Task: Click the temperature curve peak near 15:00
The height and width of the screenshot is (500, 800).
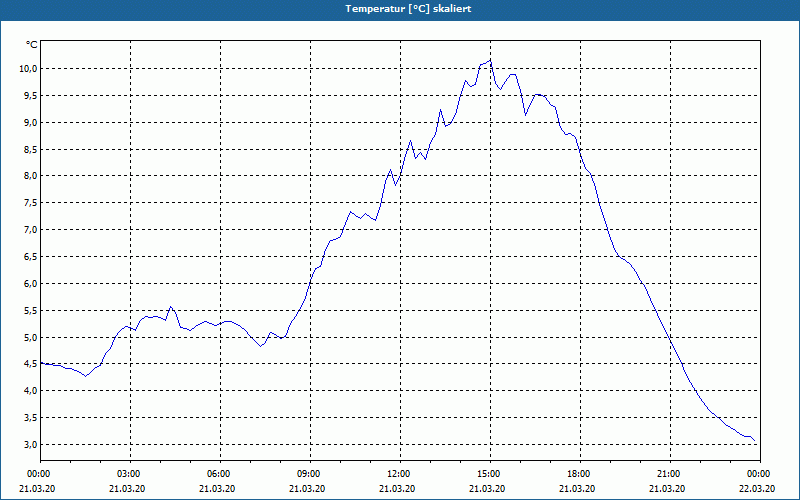Action: pos(490,60)
